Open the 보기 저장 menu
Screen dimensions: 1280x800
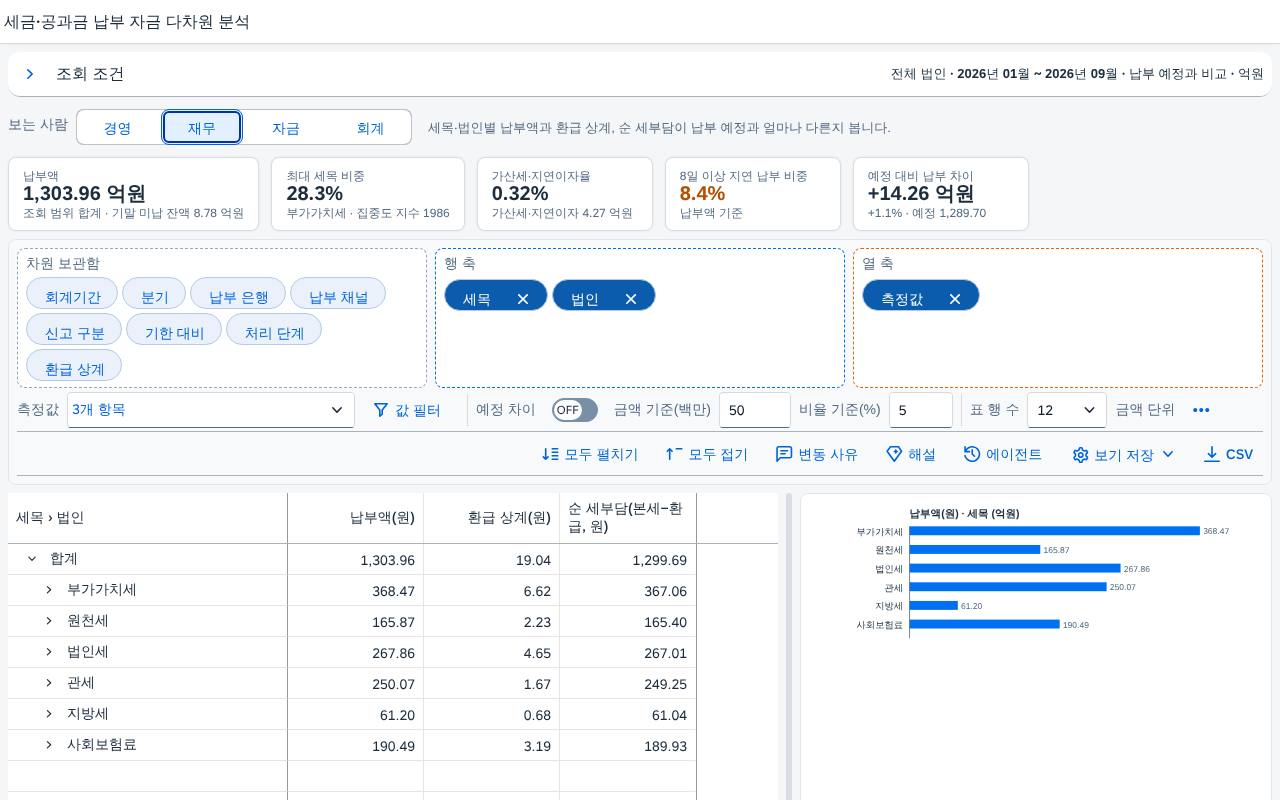coord(1123,454)
